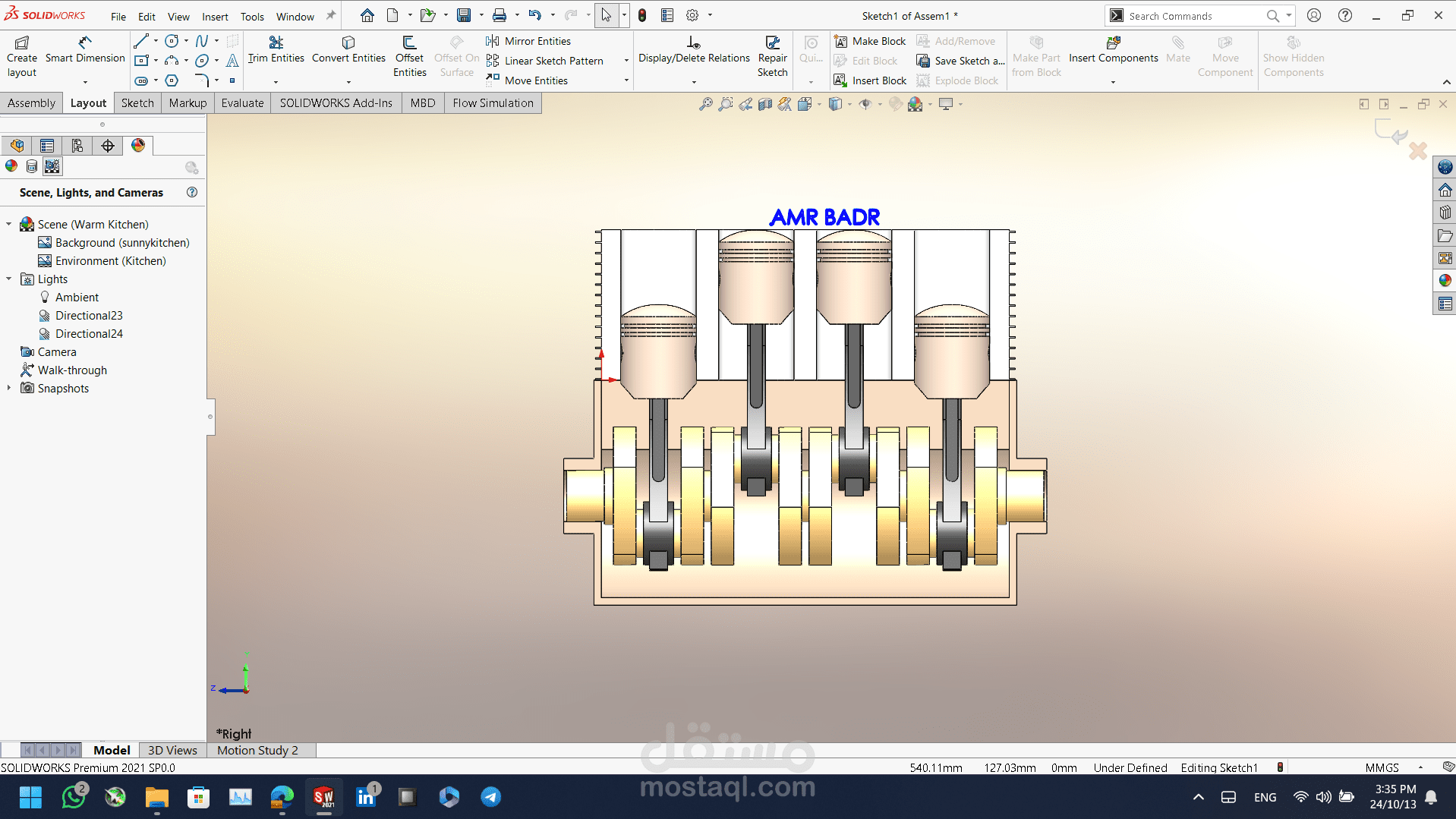Screen dimensions: 1456x819
Task: Click the Convert Entities icon
Action: (x=348, y=43)
